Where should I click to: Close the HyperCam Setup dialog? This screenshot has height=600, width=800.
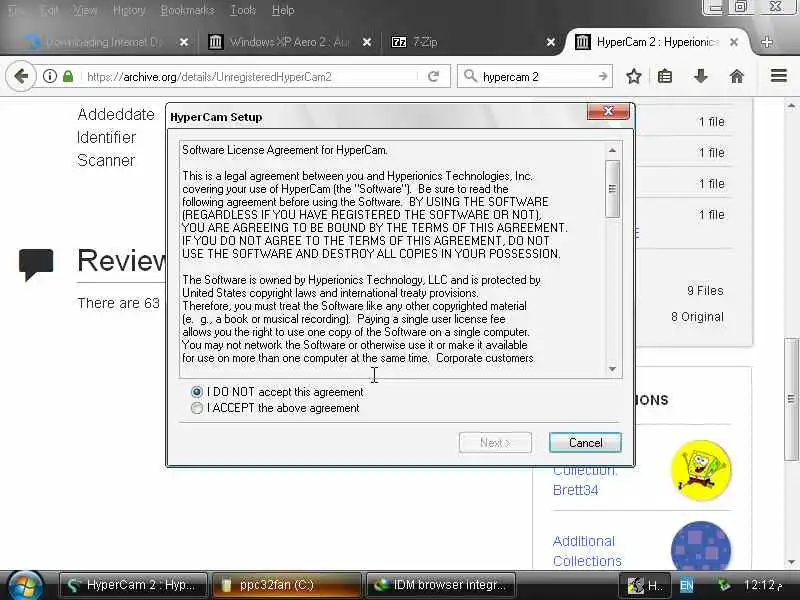click(608, 111)
